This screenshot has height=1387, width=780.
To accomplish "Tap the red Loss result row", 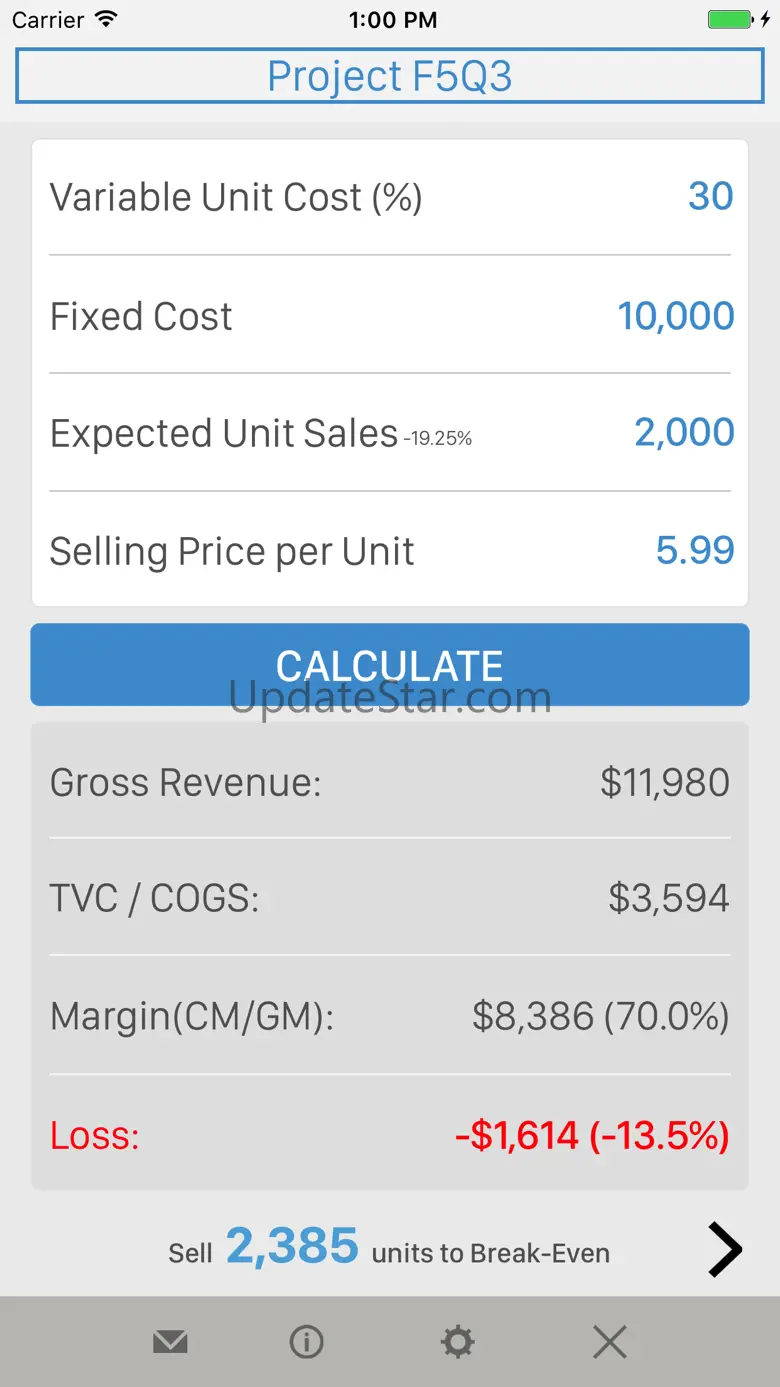I will click(x=390, y=1135).
